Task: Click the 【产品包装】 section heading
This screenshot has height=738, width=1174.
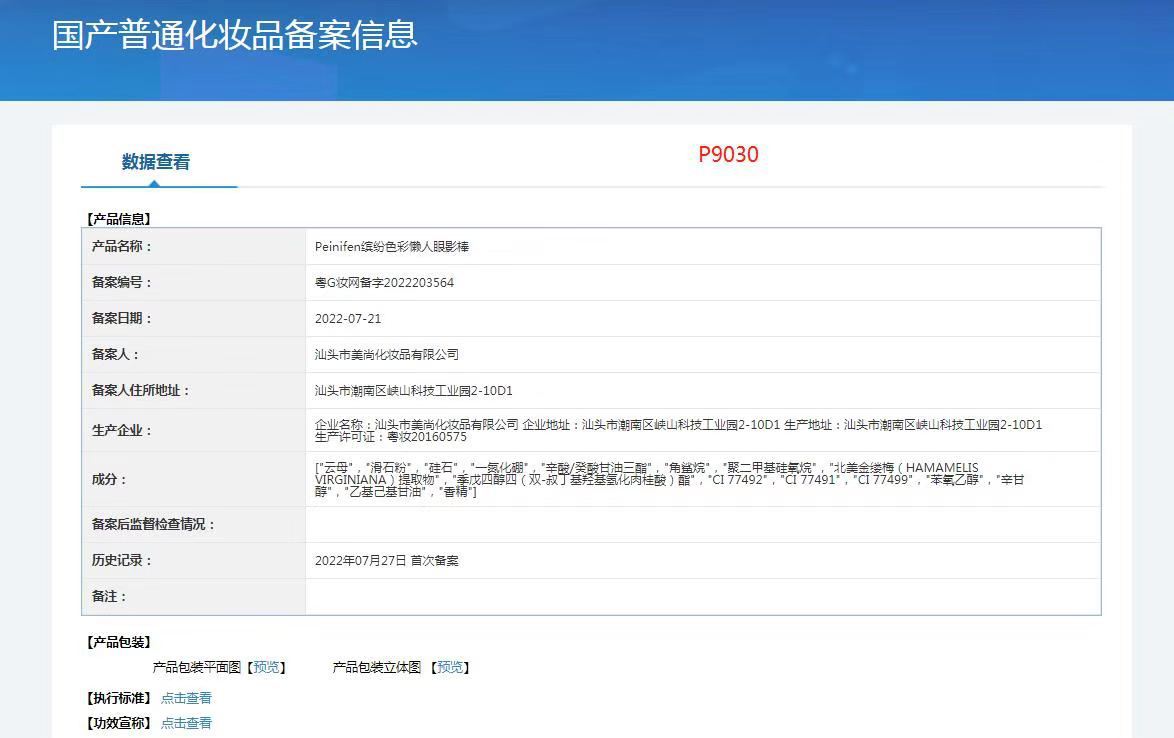Action: pyautogui.click(x=118, y=642)
